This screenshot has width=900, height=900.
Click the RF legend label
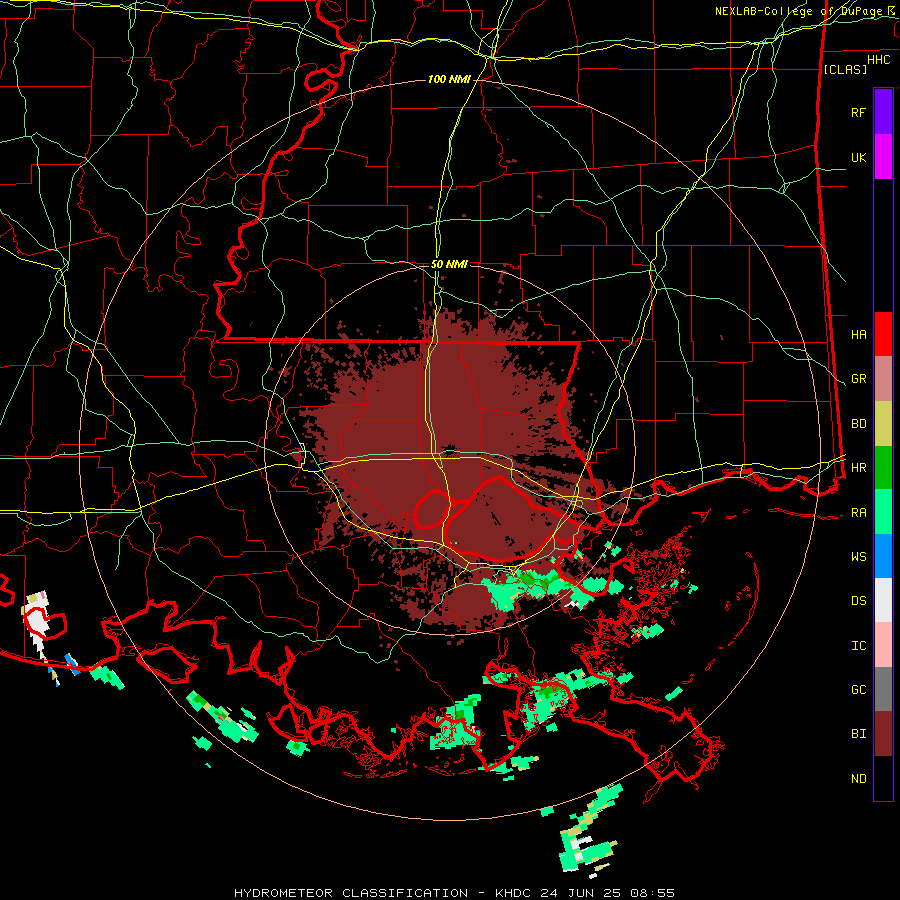click(859, 112)
